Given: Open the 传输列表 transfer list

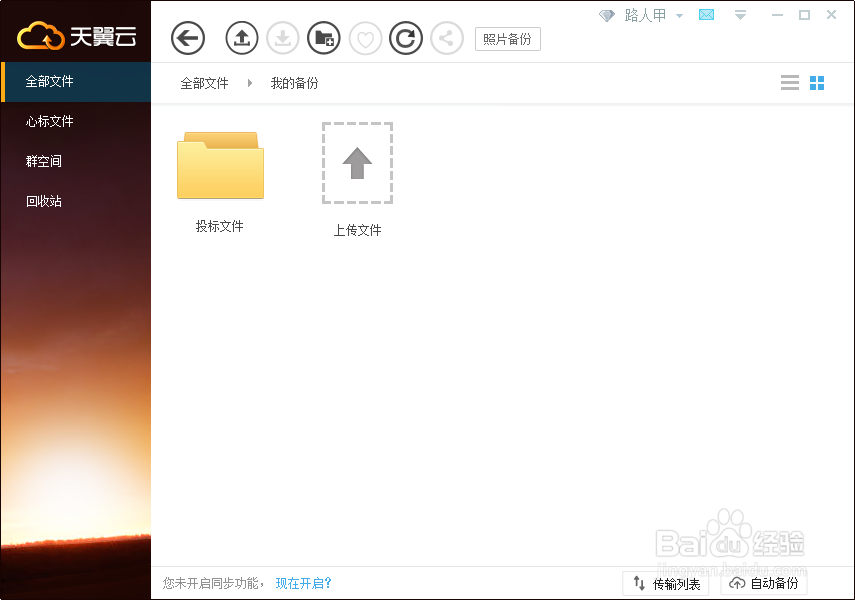Looking at the screenshot, I should tap(665, 583).
